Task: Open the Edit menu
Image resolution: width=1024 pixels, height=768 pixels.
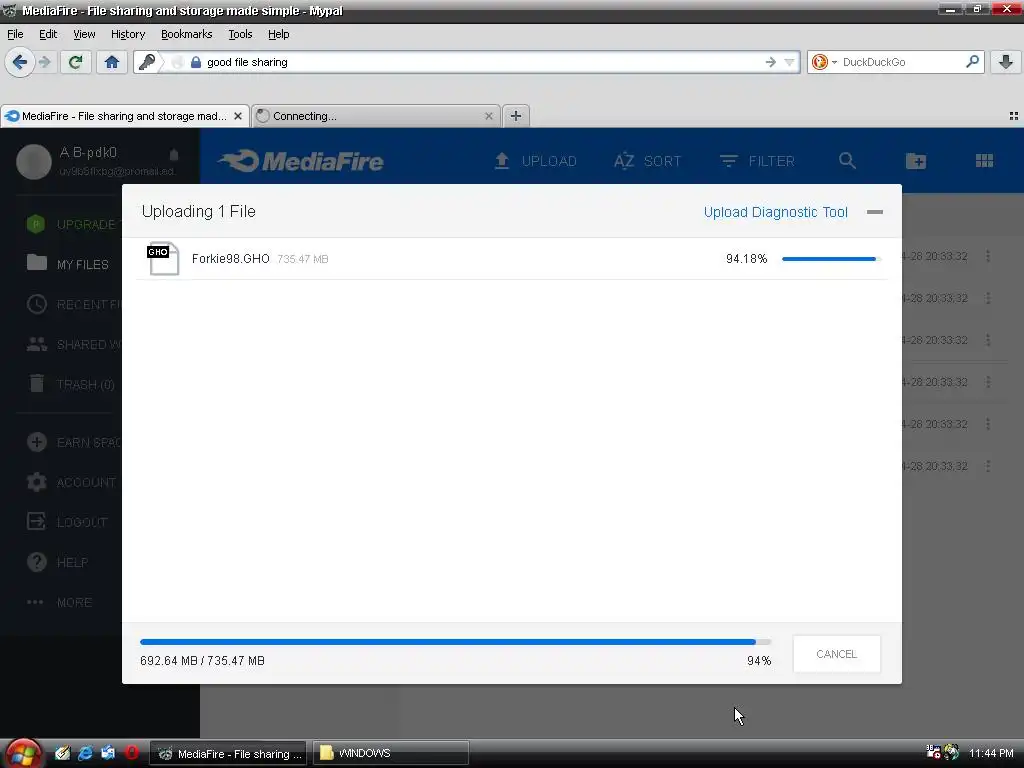Action: pyautogui.click(x=48, y=34)
